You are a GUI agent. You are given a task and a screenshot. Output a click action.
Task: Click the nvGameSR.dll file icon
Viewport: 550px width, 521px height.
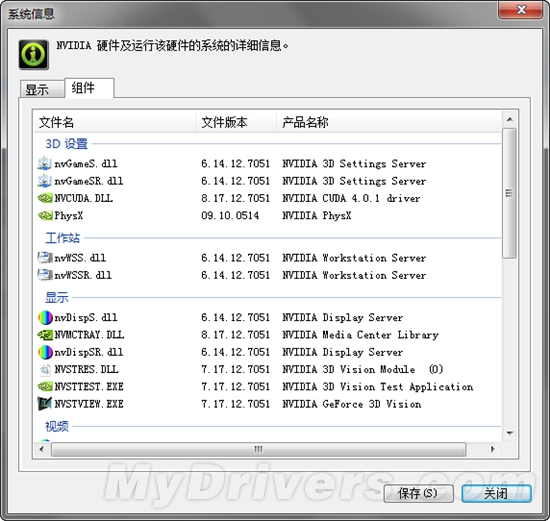tap(45, 181)
